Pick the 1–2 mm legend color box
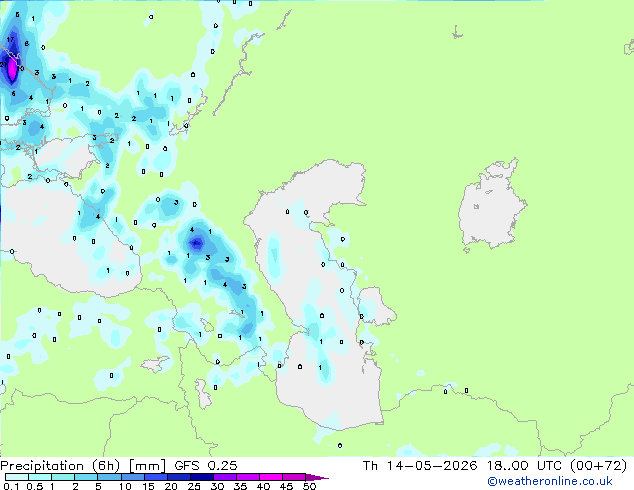634x490 pixels. [x=63, y=477]
